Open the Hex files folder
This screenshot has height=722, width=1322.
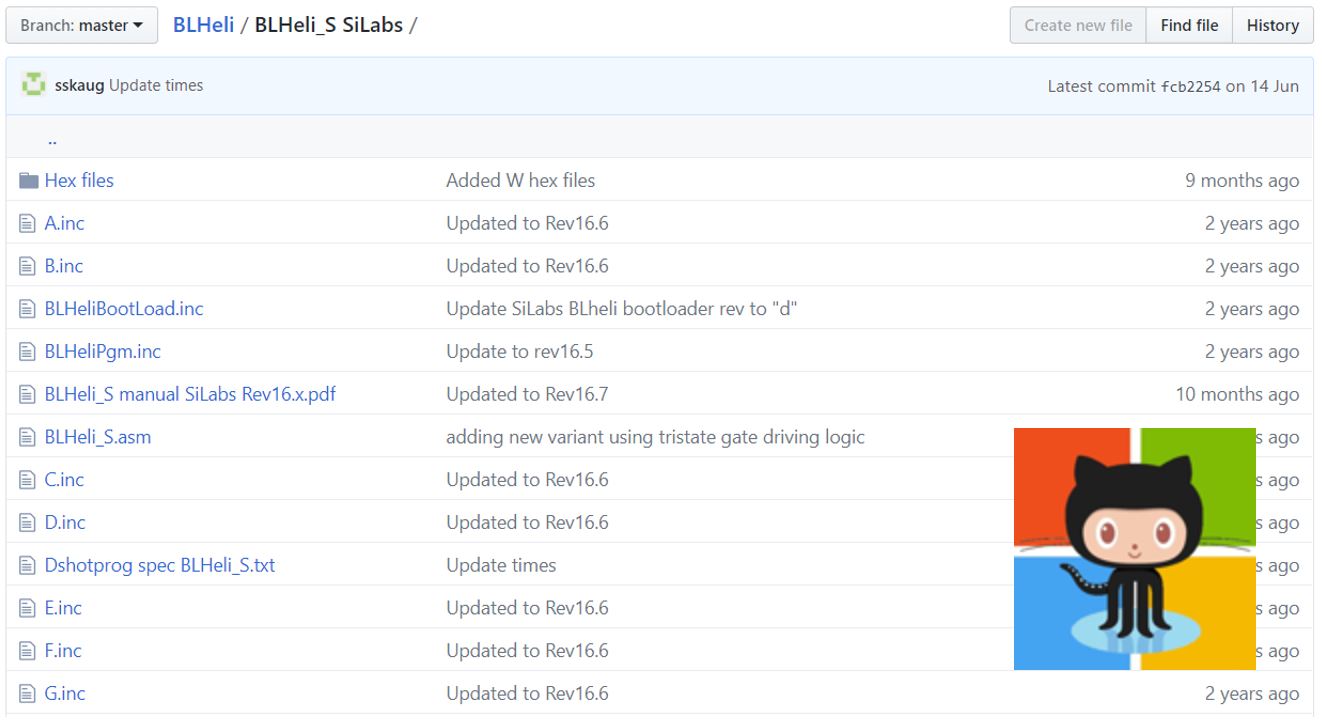pos(79,181)
